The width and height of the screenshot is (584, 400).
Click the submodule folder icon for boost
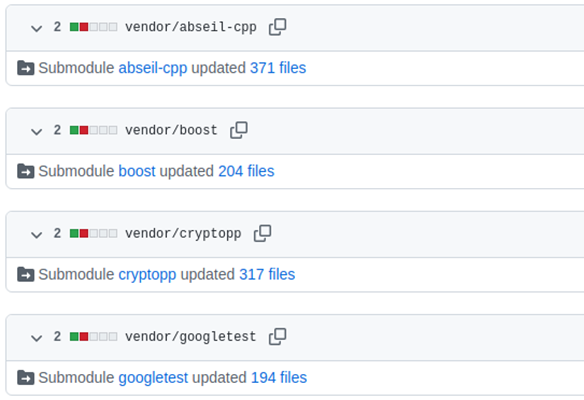[x=26, y=171]
